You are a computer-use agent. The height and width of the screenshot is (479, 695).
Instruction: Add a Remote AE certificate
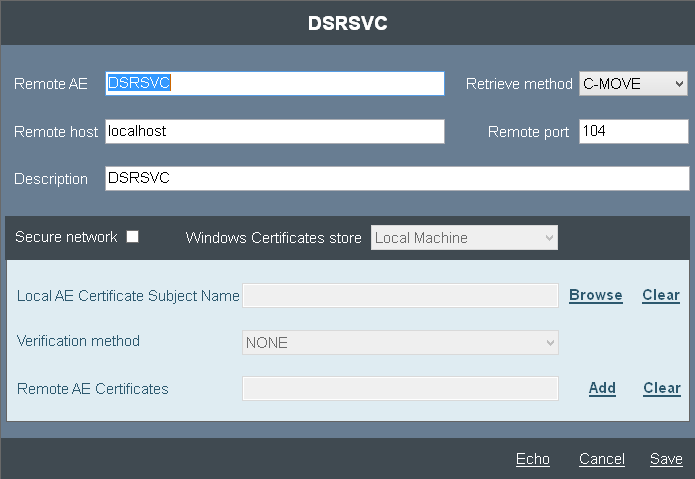[602, 388]
